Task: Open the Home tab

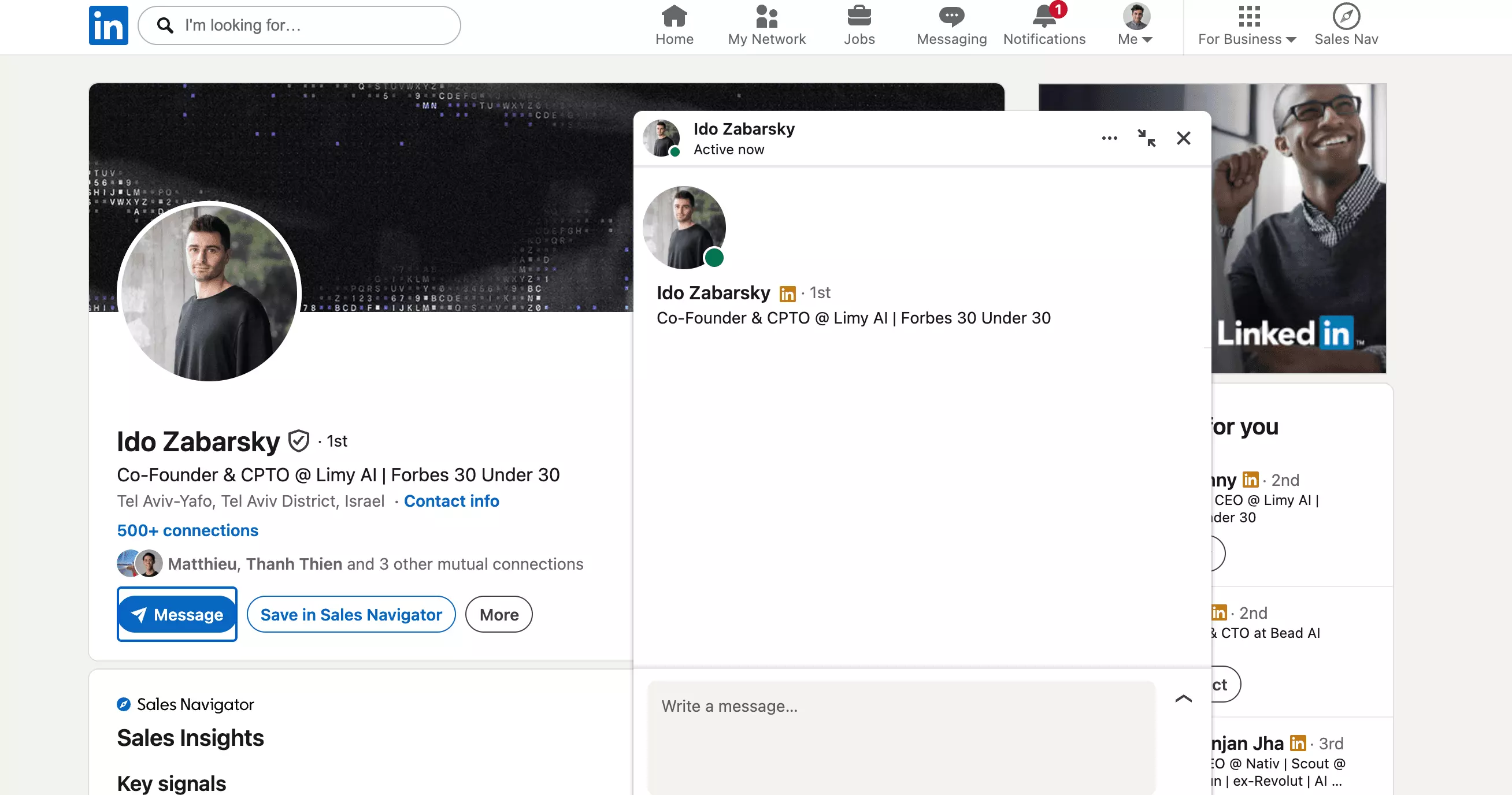Action: pos(675,25)
